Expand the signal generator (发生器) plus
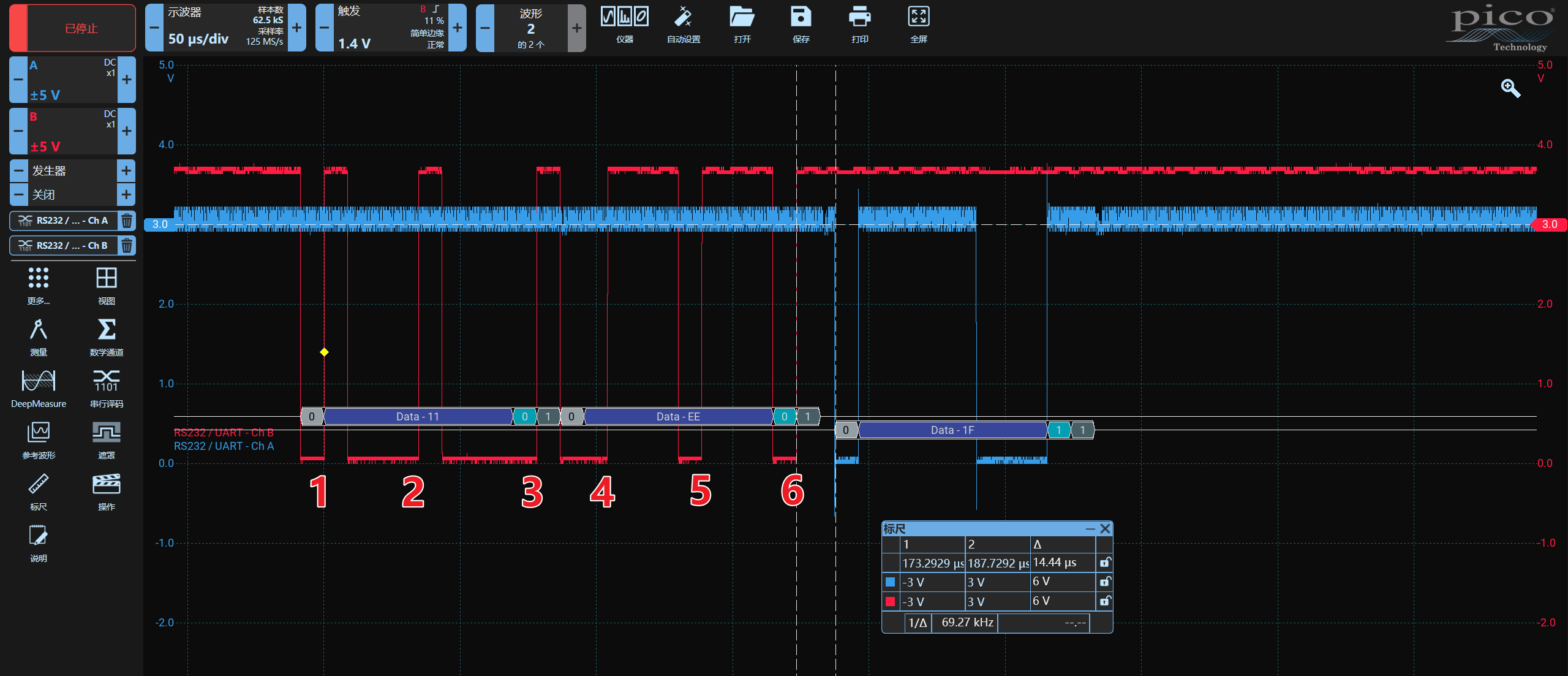Screen dimensions: 1568x676 point(126,170)
